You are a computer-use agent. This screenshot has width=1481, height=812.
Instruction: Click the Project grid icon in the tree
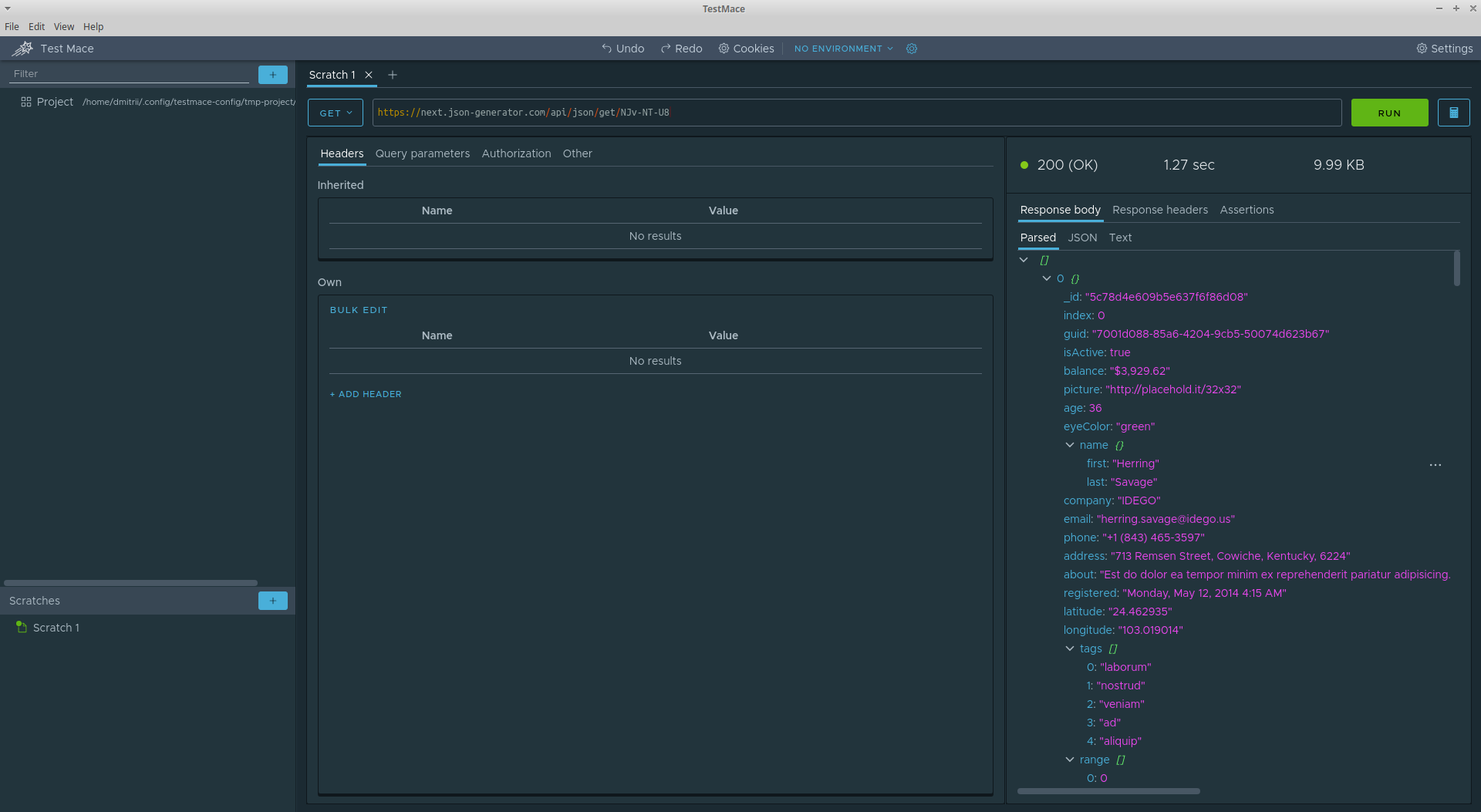[26, 102]
